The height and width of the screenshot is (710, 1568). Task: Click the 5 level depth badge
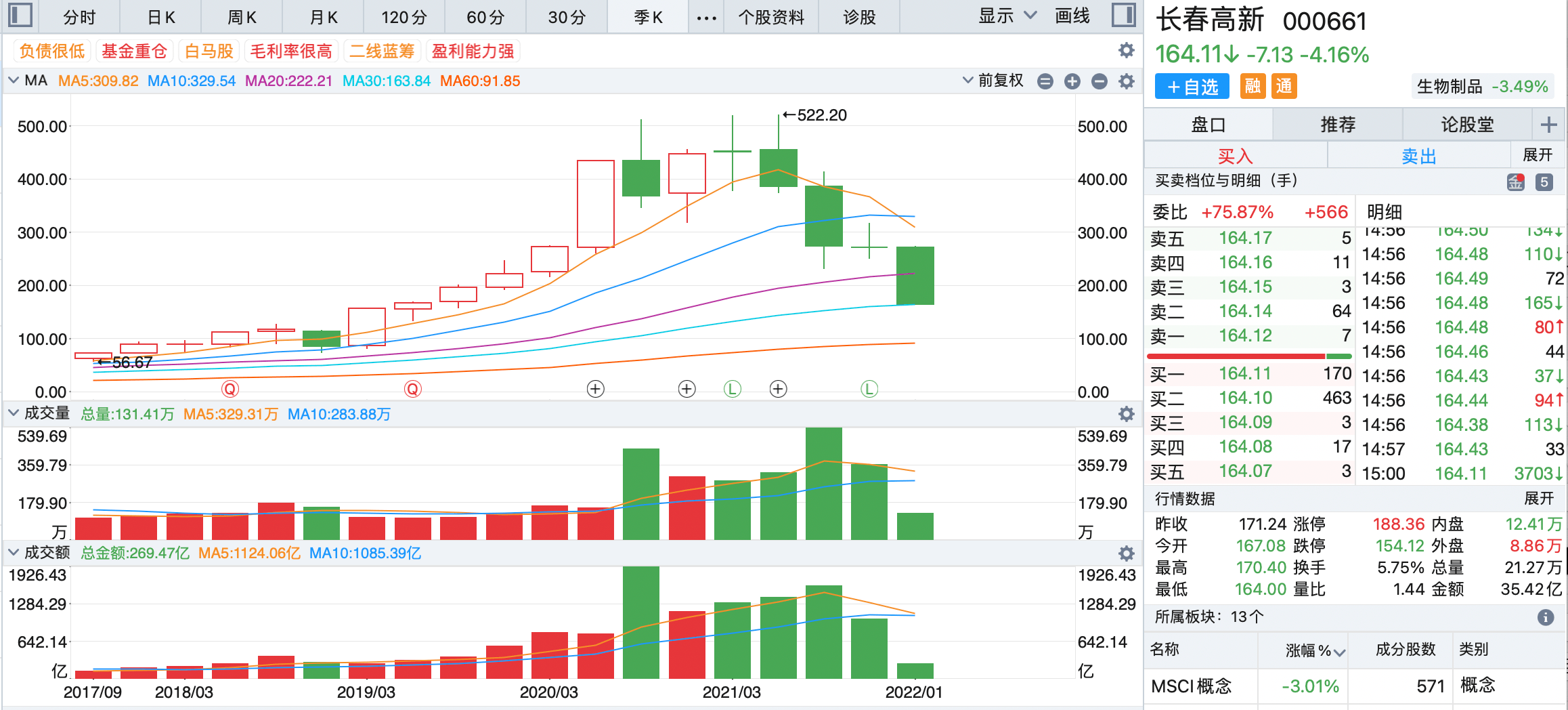(x=1544, y=182)
